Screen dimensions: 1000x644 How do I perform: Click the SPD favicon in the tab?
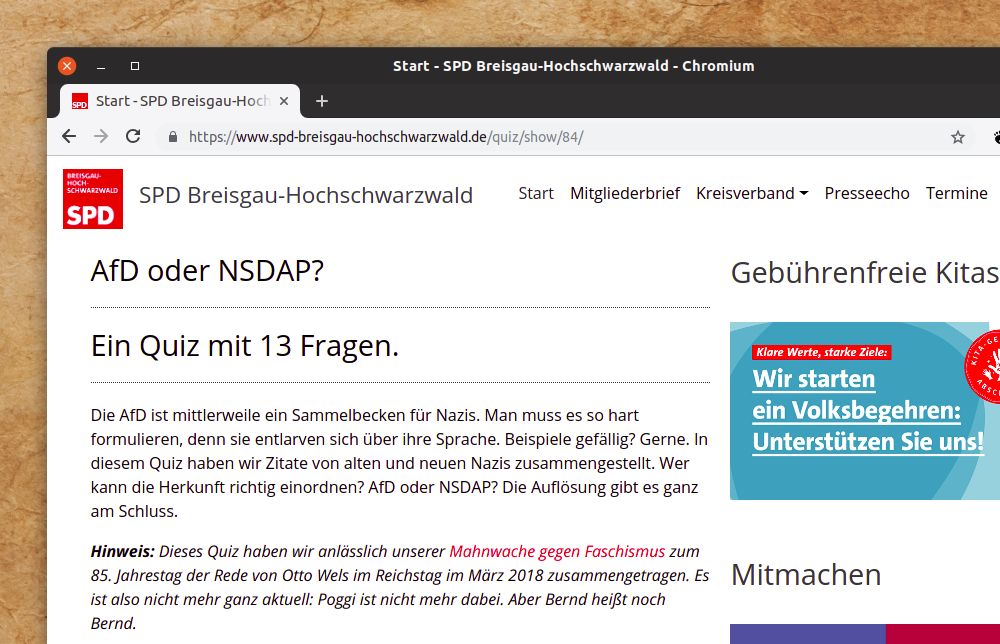pyautogui.click(x=80, y=101)
